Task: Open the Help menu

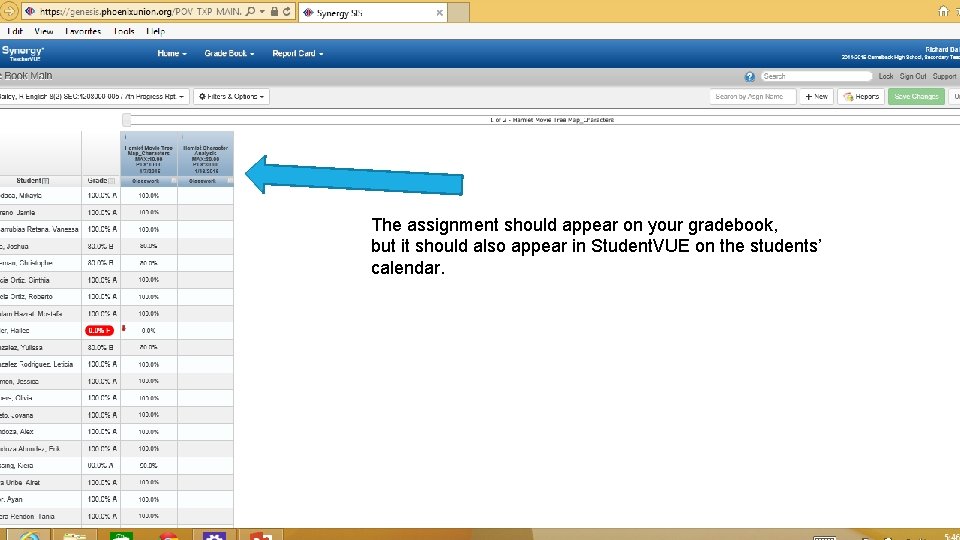Action: click(156, 31)
